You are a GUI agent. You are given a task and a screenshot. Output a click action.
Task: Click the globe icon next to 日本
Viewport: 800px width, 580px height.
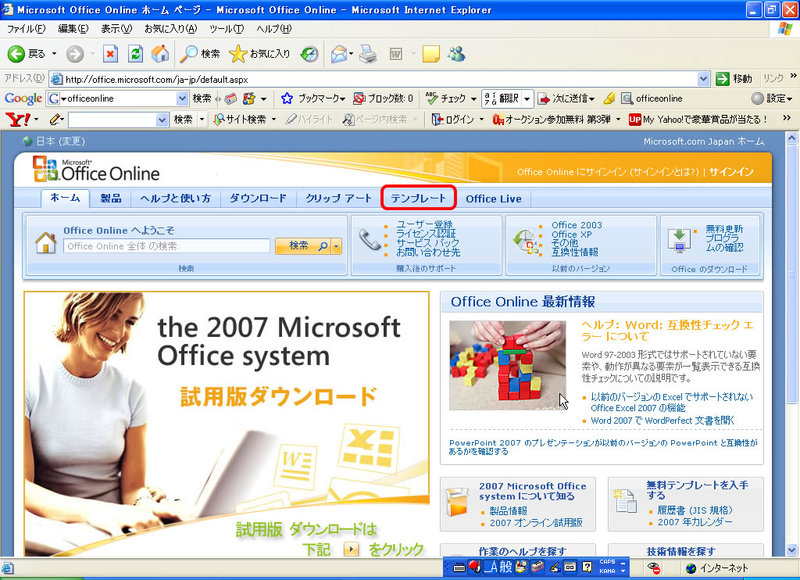(28, 141)
